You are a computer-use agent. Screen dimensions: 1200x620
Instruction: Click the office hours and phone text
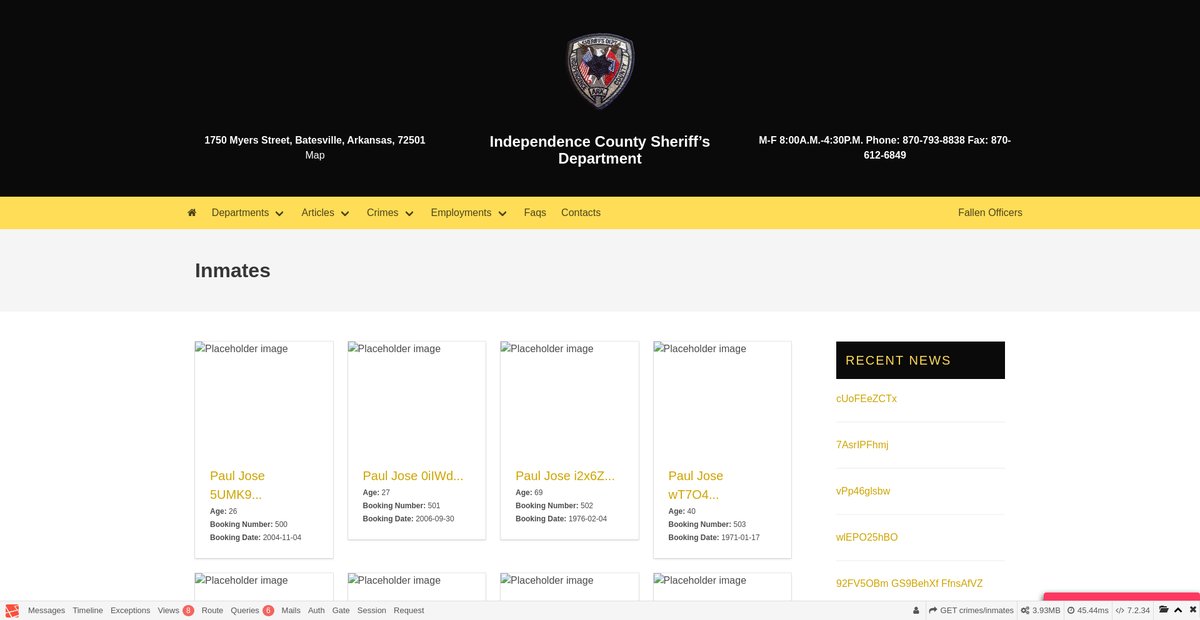point(885,147)
